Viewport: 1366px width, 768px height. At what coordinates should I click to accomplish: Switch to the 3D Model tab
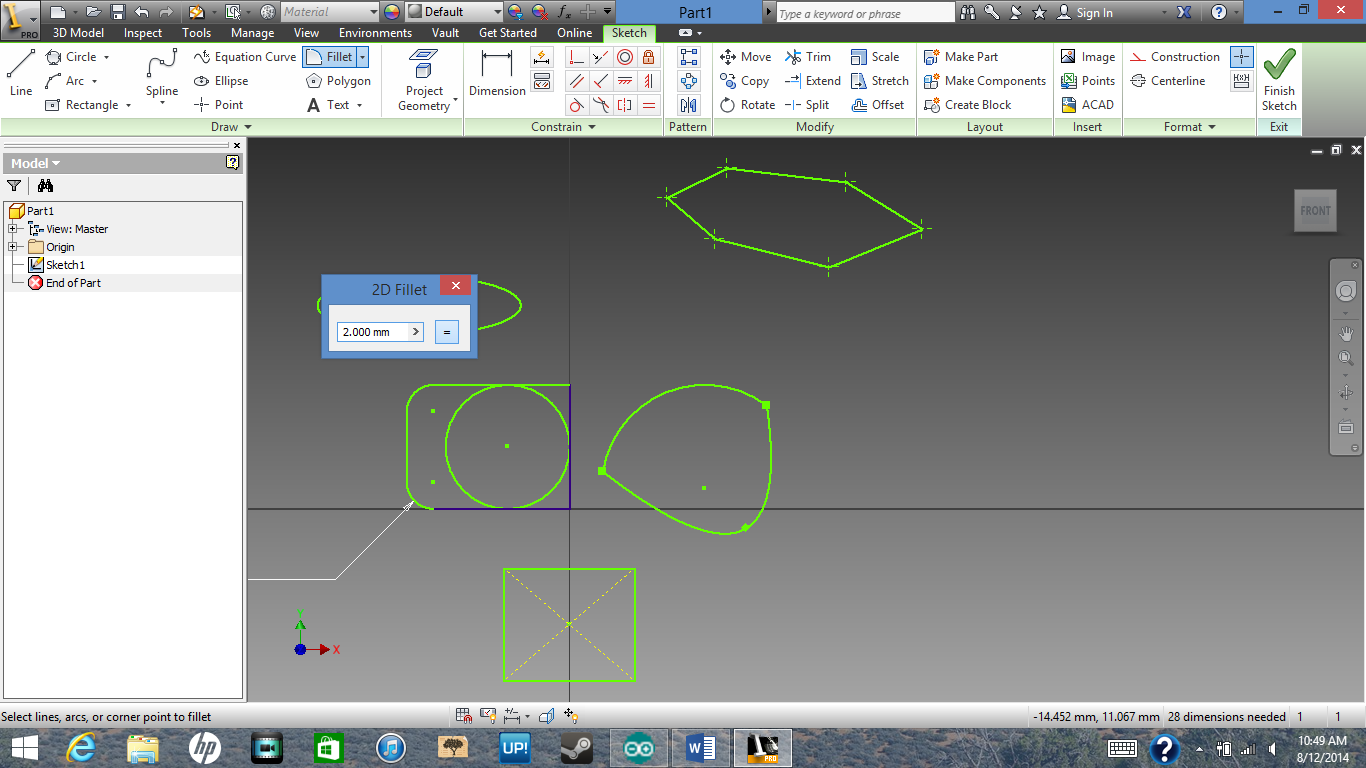tap(76, 32)
